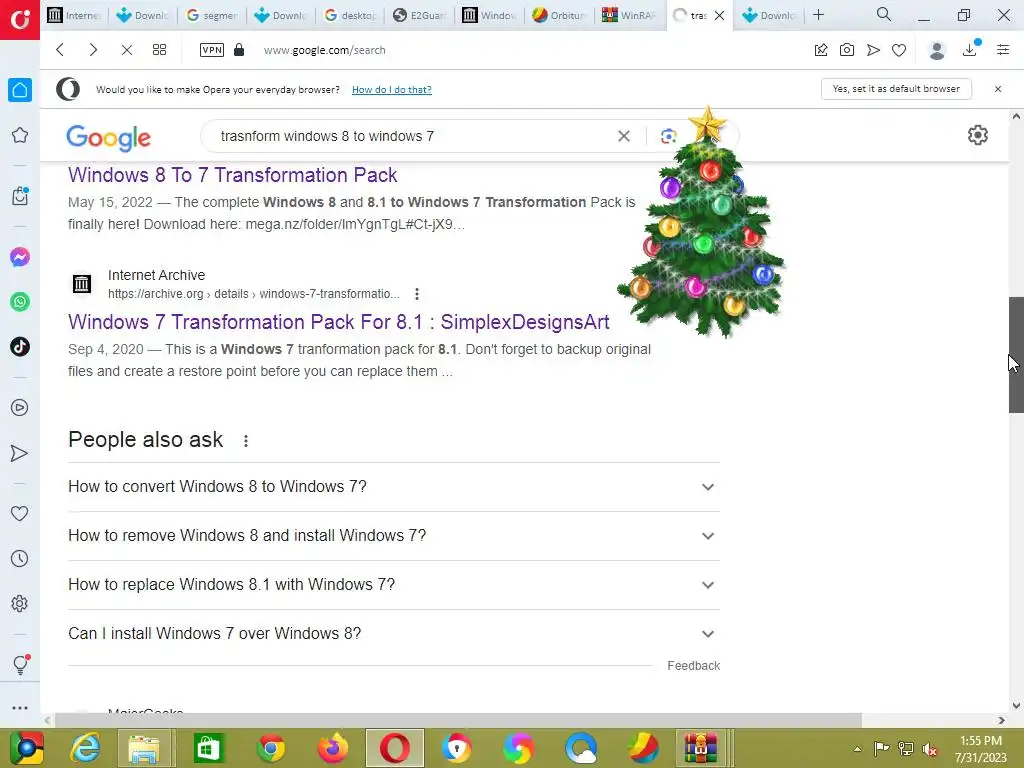Switch to the E2Guardian tab
The width and height of the screenshot is (1024, 768).
pos(419,16)
